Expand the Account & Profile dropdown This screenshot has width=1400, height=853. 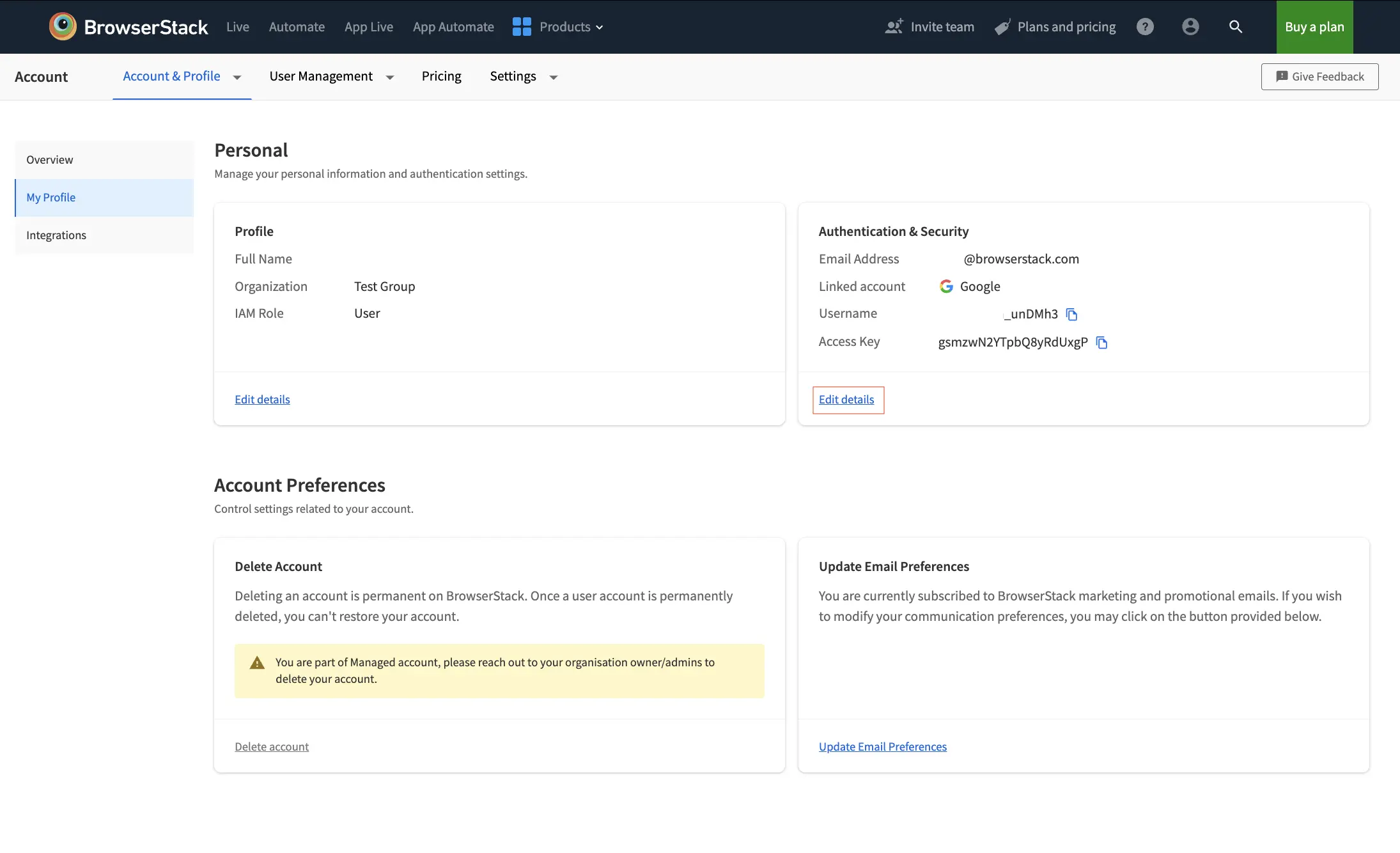coord(237,77)
